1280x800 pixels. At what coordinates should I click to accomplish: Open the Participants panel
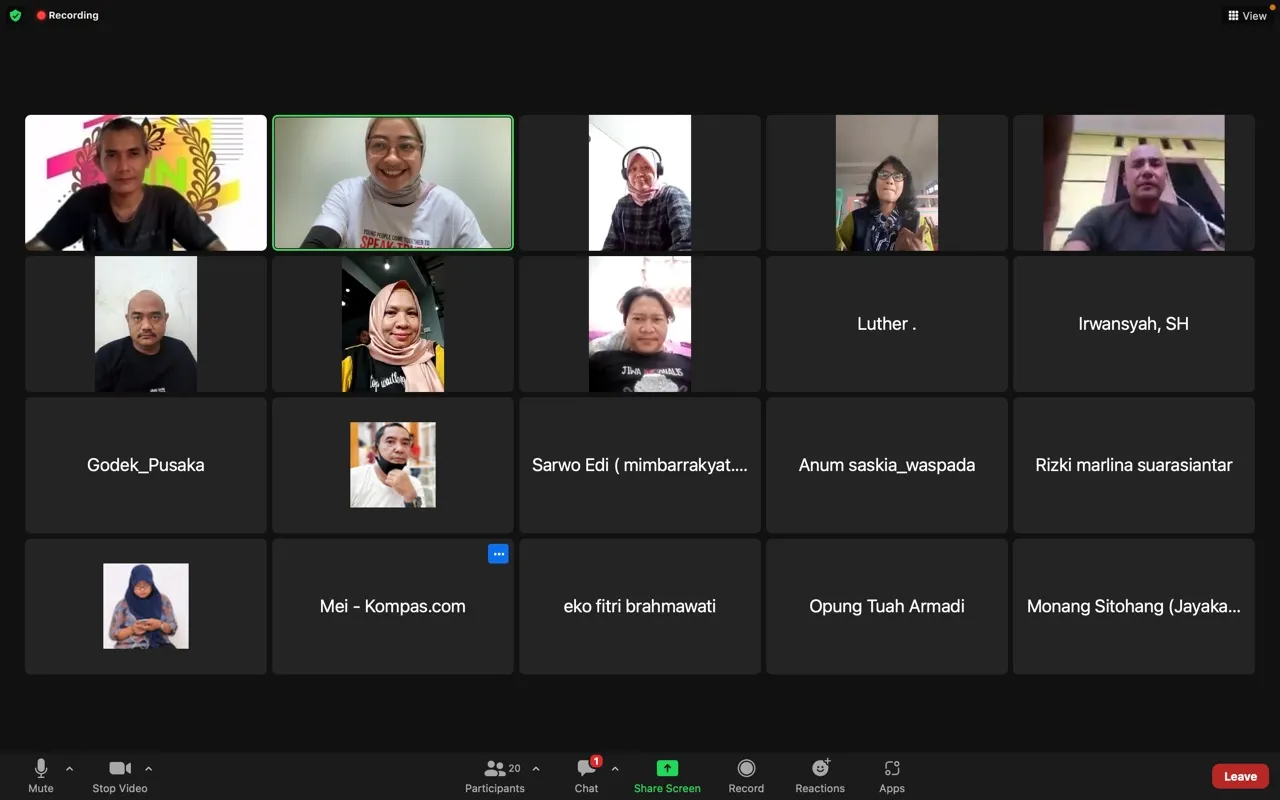(x=495, y=775)
